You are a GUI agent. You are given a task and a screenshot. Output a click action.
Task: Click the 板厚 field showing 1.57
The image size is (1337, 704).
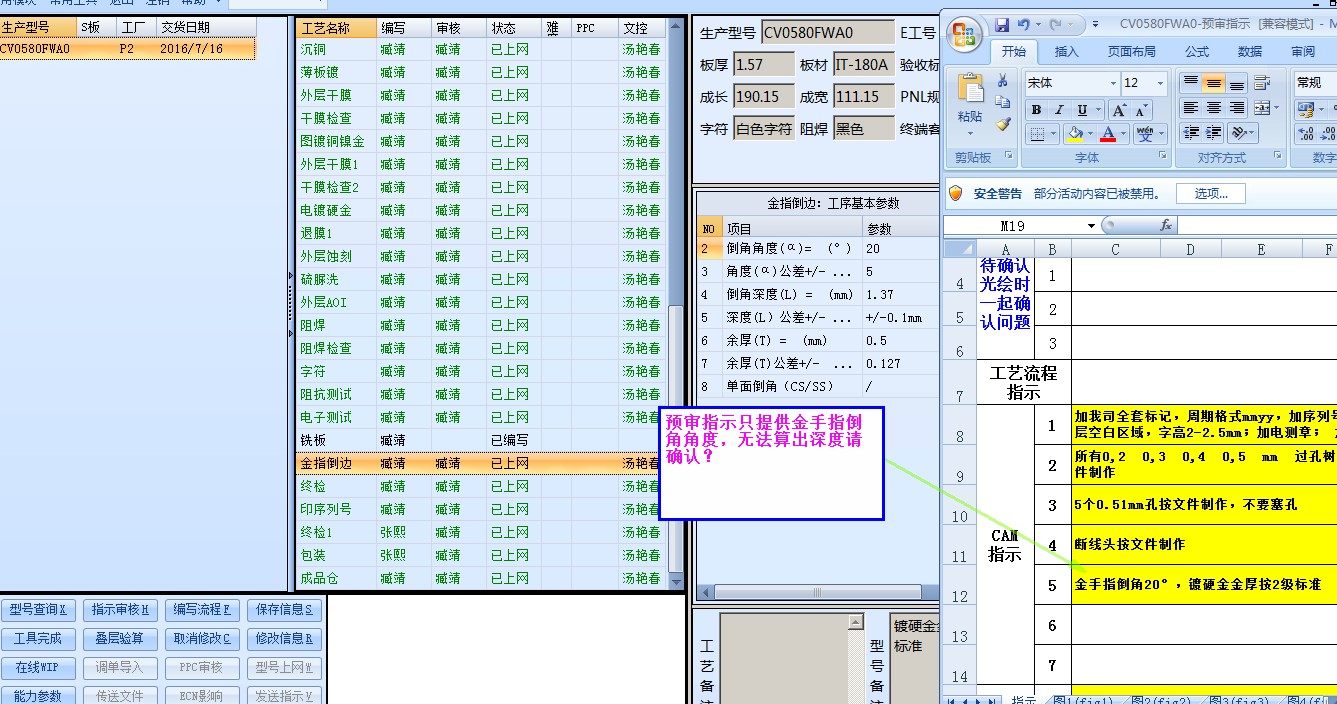(x=763, y=65)
